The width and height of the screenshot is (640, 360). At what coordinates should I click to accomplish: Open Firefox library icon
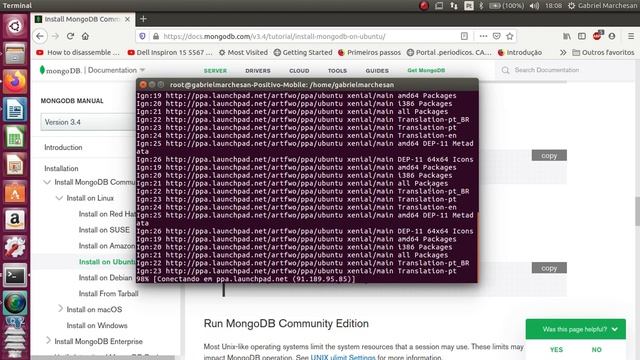click(567, 36)
